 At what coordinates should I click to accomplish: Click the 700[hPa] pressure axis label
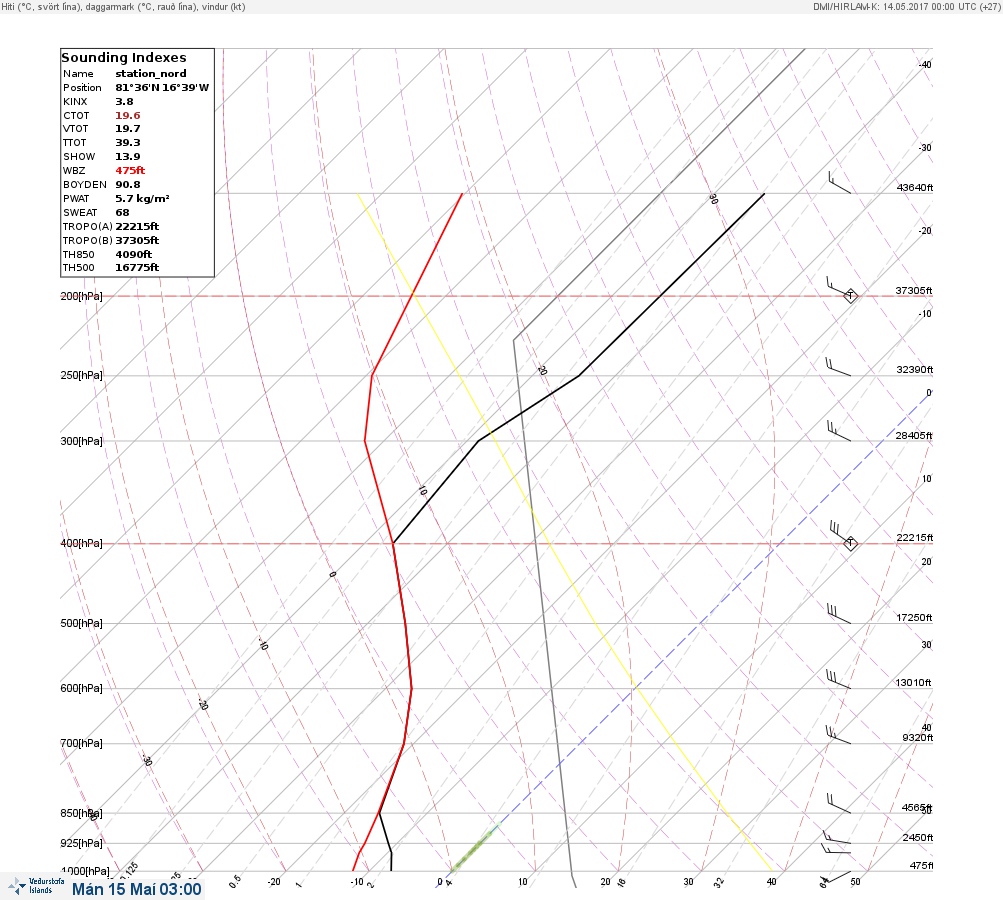(x=81, y=743)
